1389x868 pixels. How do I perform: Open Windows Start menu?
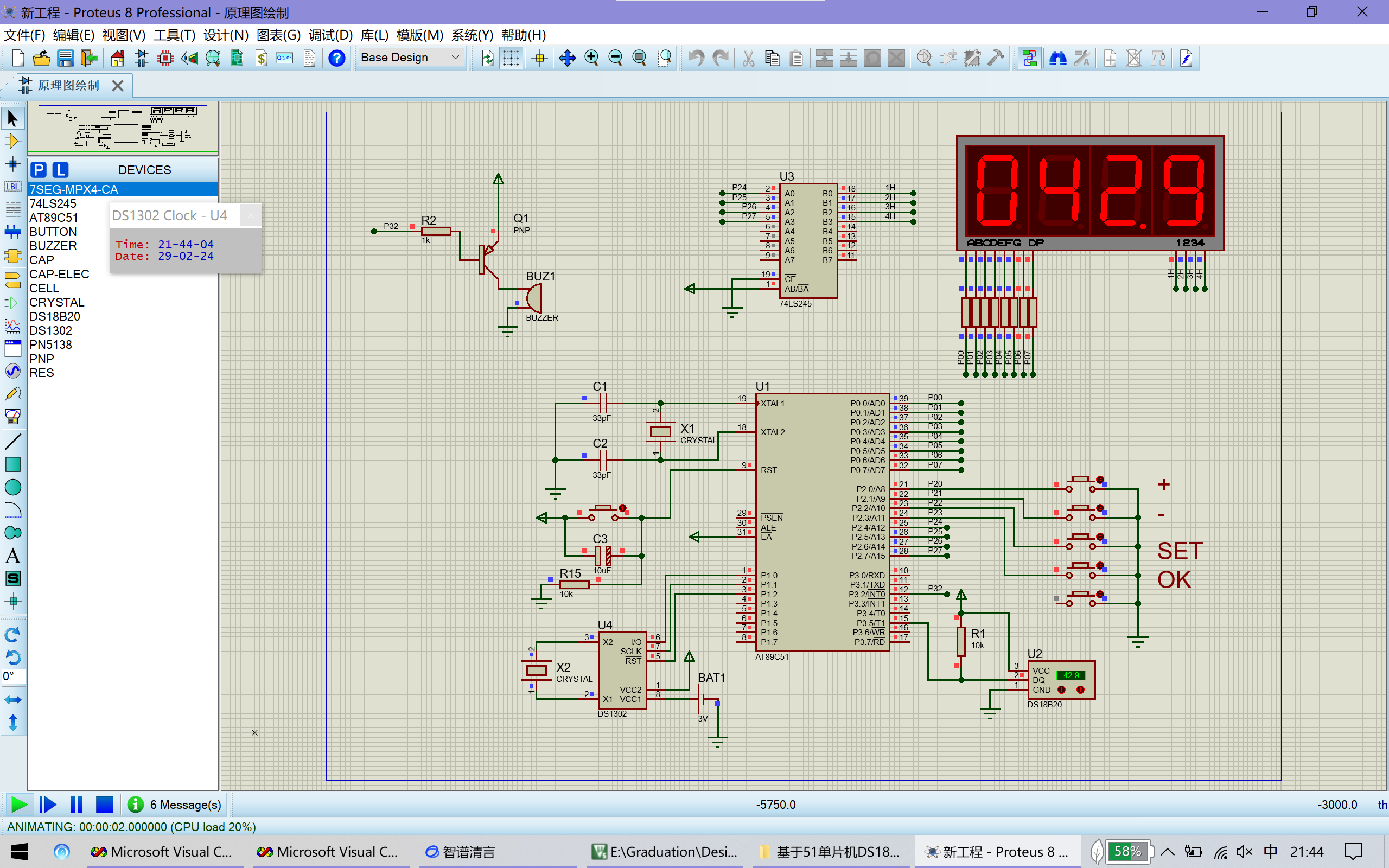[20, 851]
